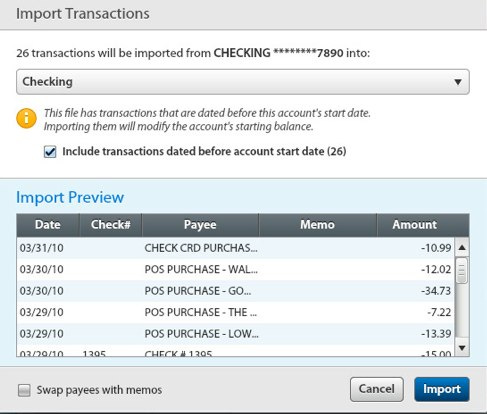Click the CHECKING ********7890 account text
The width and height of the screenshot is (487, 414).
point(278,53)
